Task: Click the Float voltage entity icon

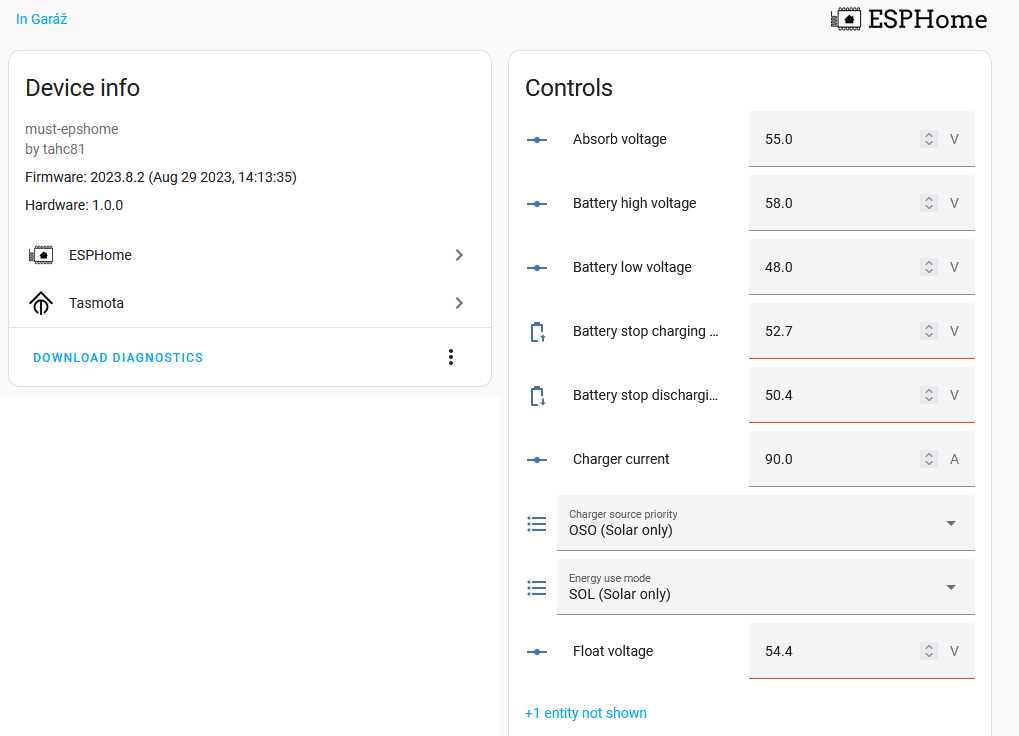Action: pyautogui.click(x=537, y=652)
